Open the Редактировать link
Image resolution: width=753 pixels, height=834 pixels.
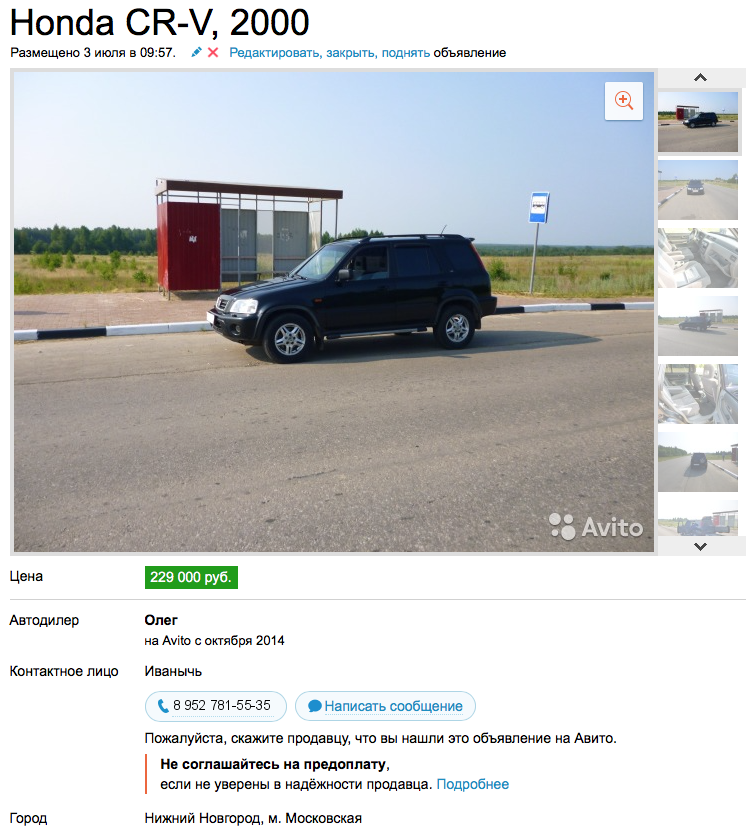(275, 53)
